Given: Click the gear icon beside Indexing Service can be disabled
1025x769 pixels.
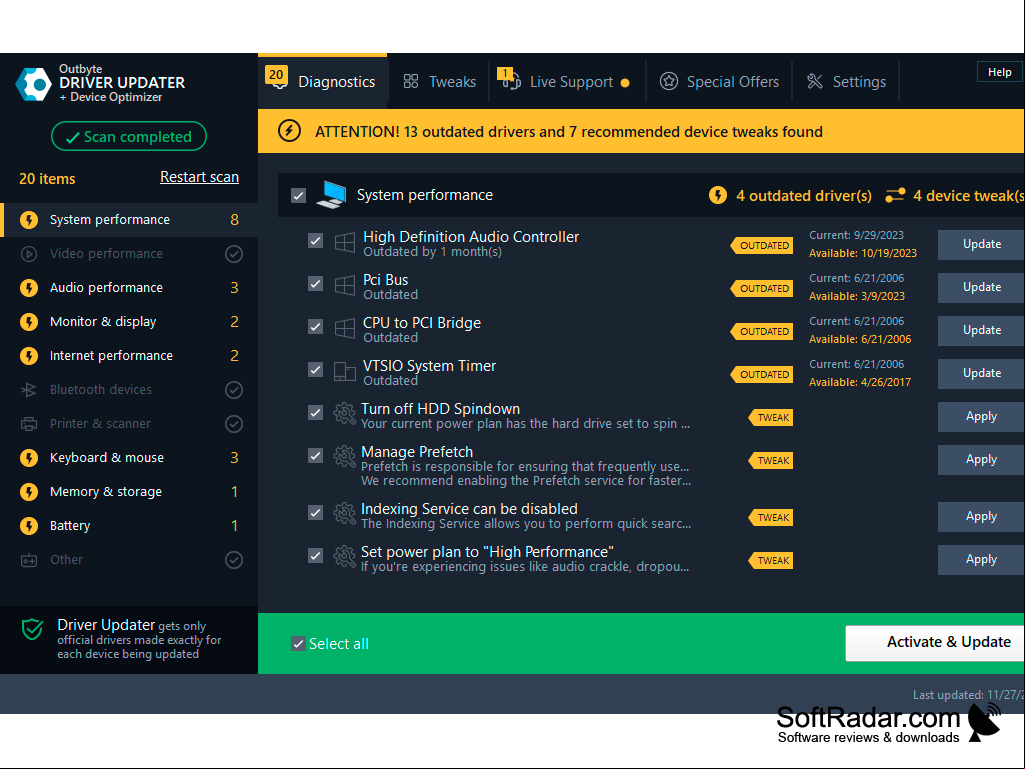Looking at the screenshot, I should (344, 513).
